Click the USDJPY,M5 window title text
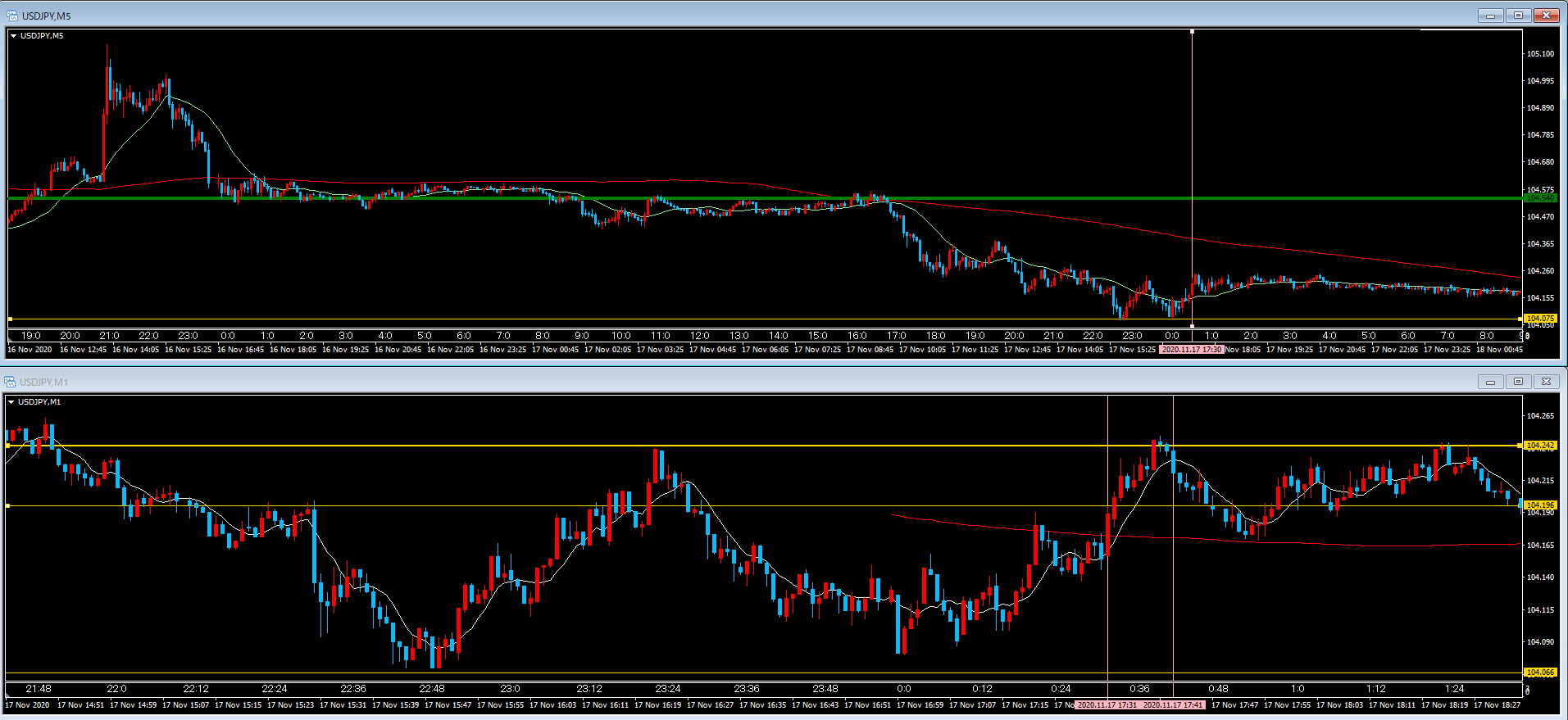1568x720 pixels. click(x=47, y=16)
